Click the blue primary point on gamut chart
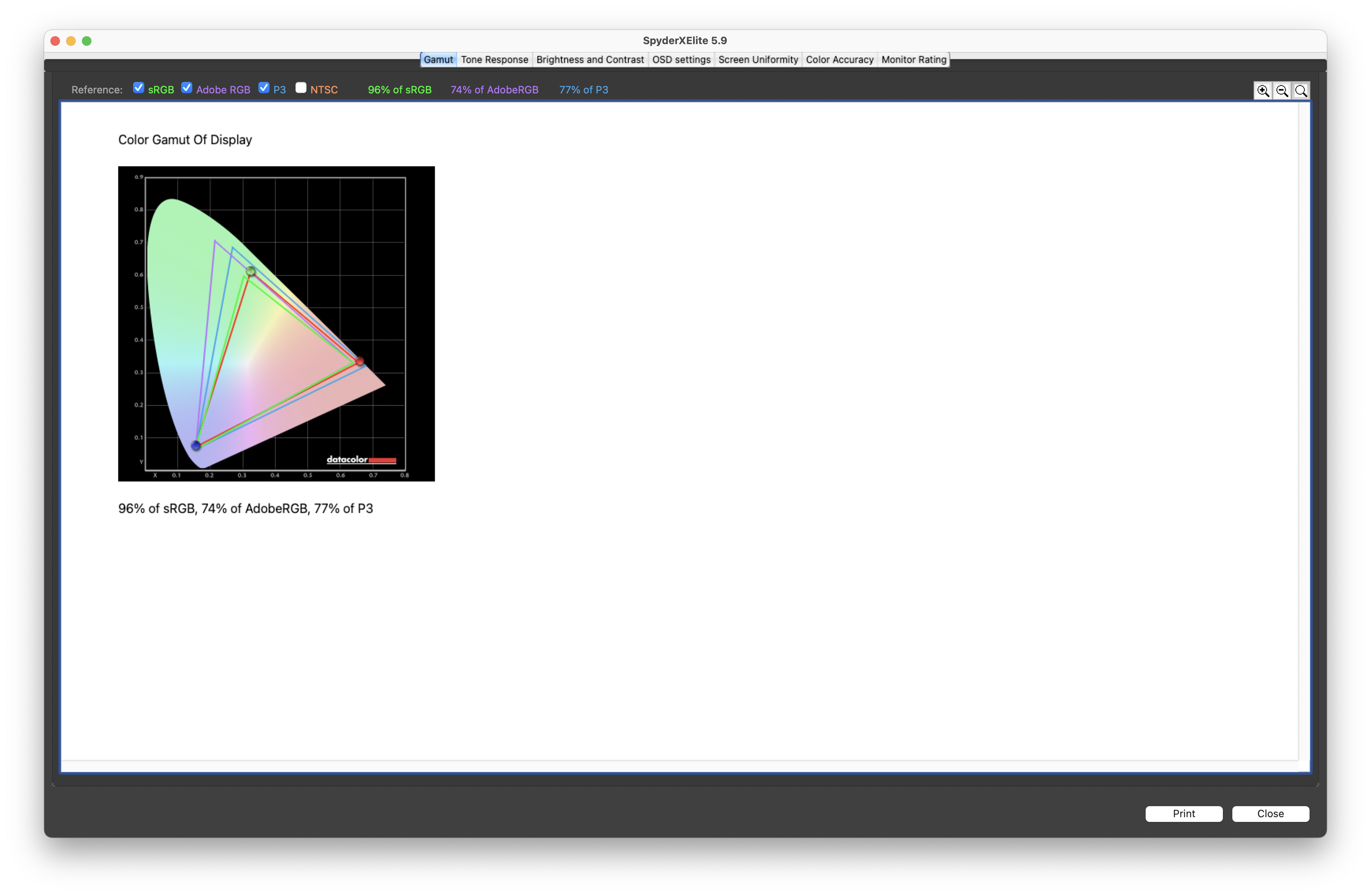Image resolution: width=1371 pixels, height=896 pixels. (x=196, y=445)
